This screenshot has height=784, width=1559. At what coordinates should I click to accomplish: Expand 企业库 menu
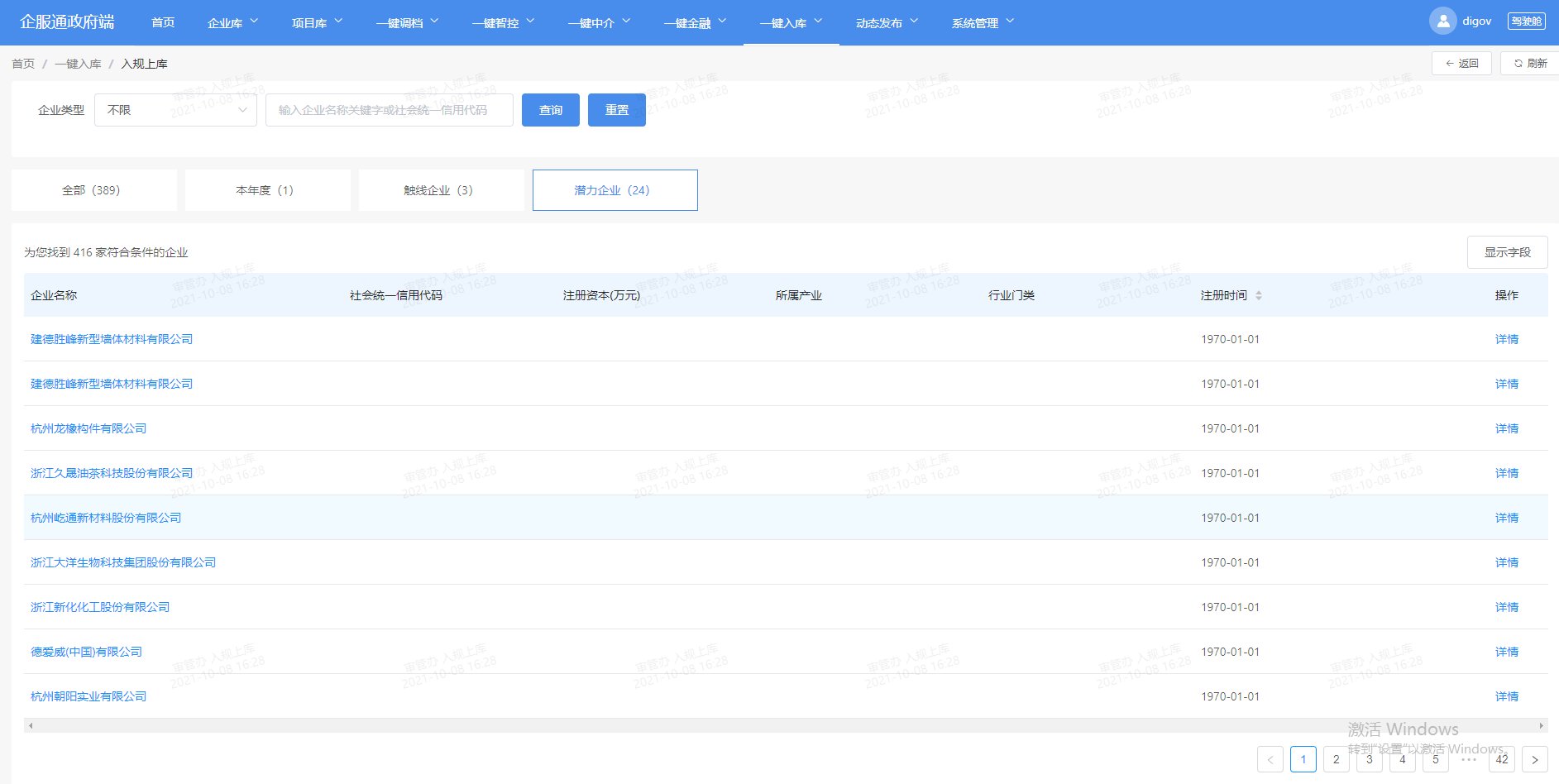click(x=232, y=22)
